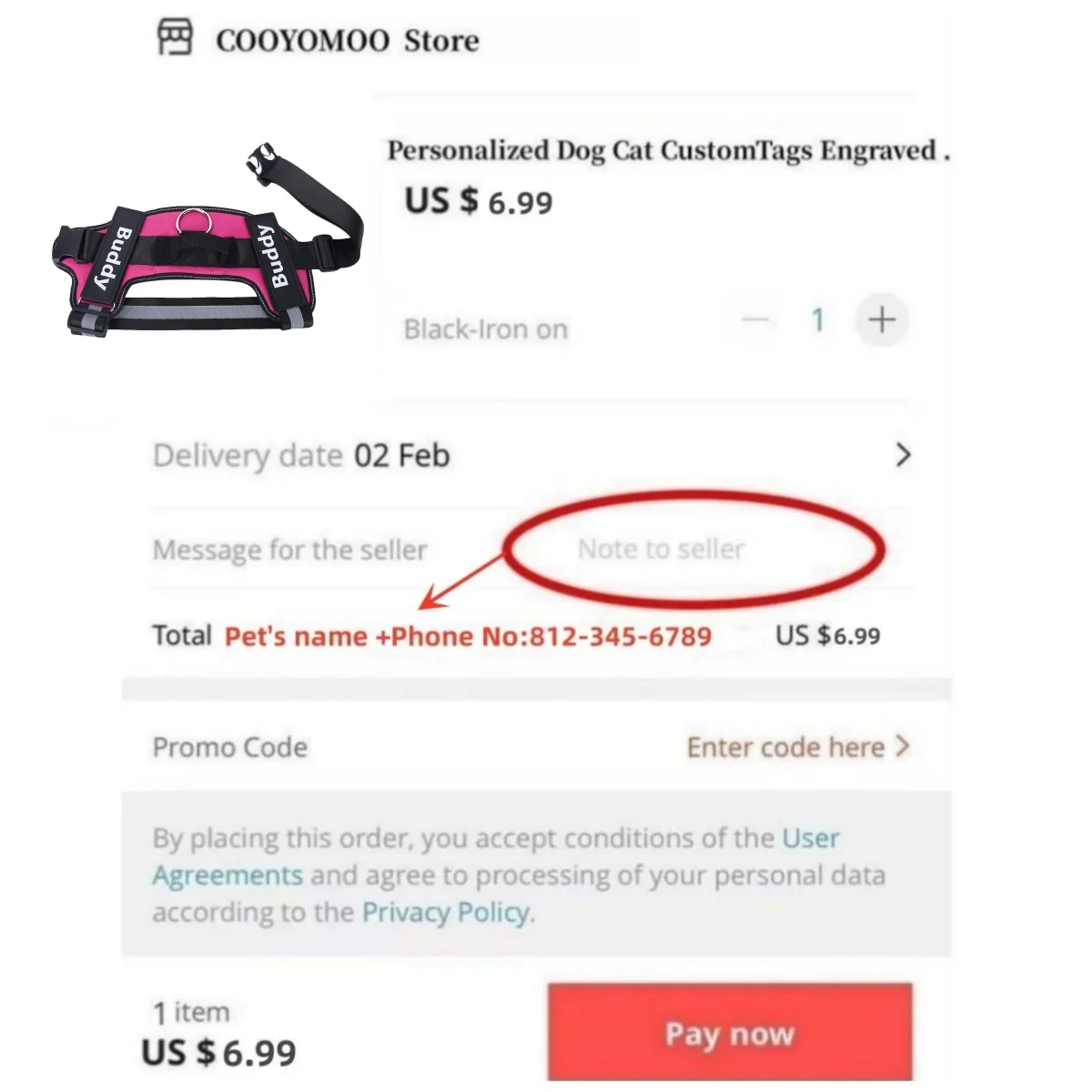Open the User Agreements link
The width and height of the screenshot is (1092, 1092).
click(496, 855)
